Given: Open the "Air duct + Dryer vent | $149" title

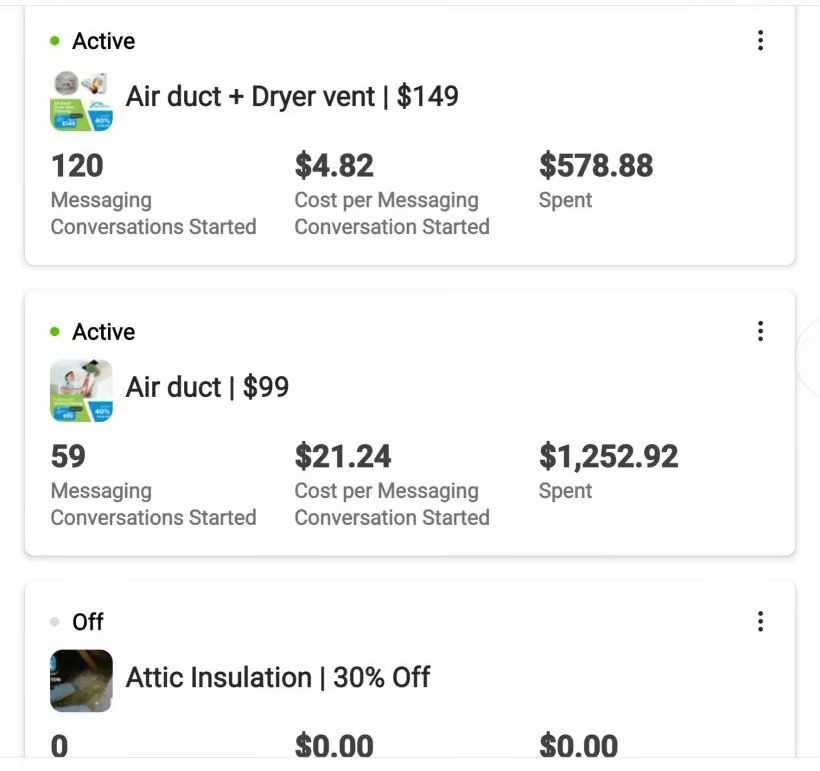Looking at the screenshot, I should click(x=292, y=97).
